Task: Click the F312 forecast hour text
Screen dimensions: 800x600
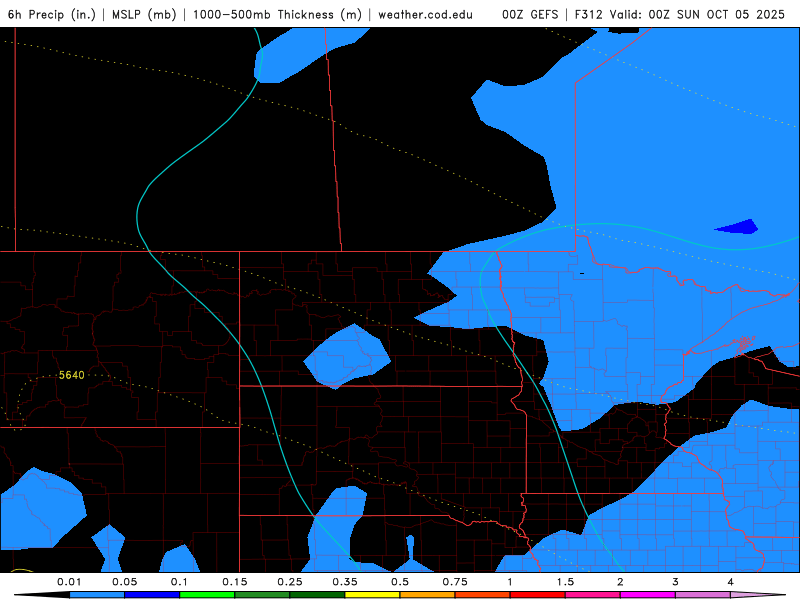Action: [x=588, y=14]
